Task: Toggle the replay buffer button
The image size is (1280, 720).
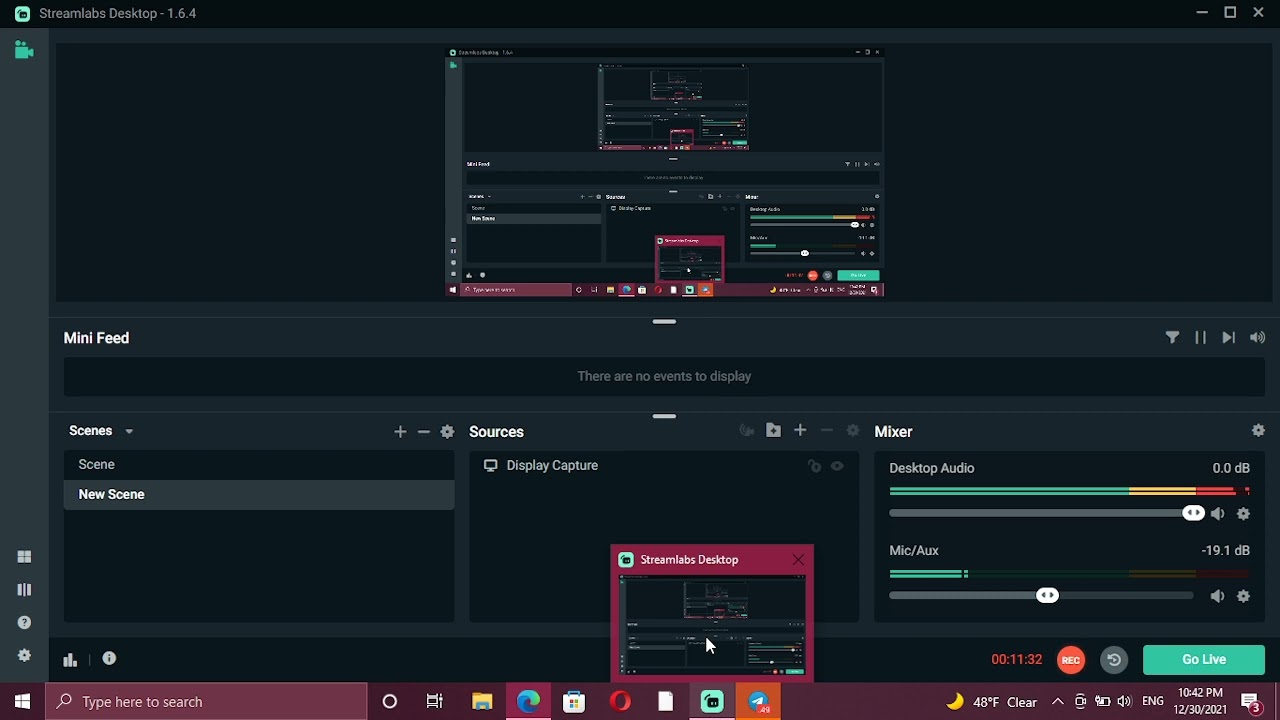Action: pos(1114,660)
